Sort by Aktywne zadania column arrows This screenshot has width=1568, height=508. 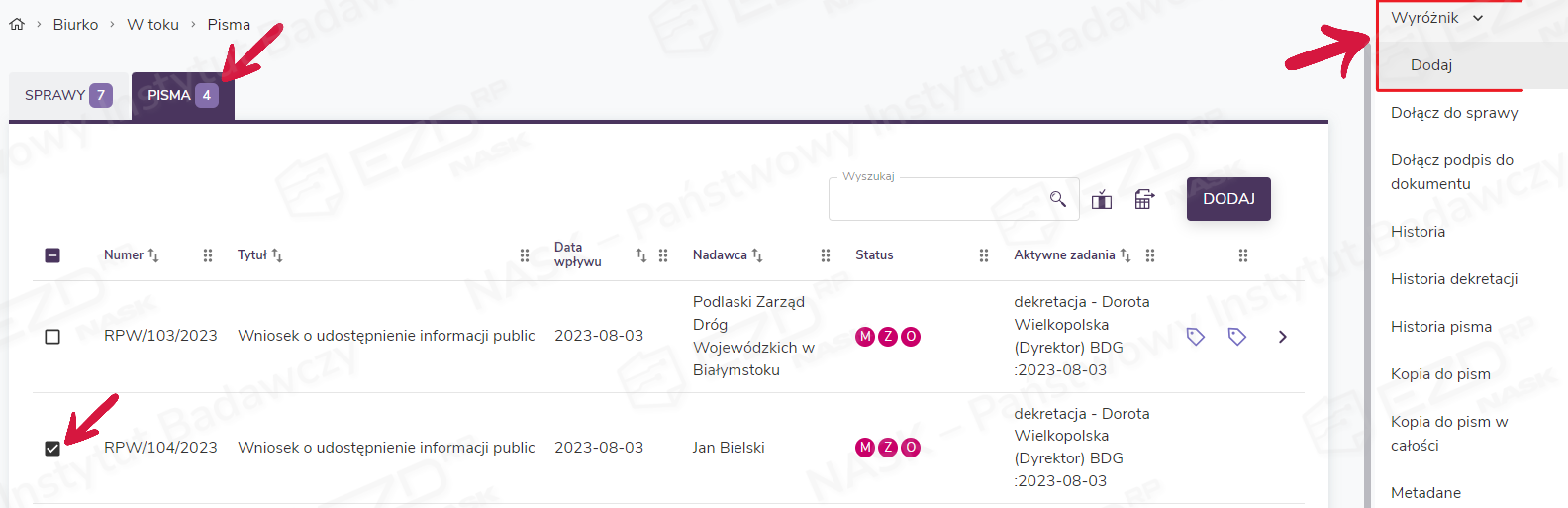[x=1125, y=255]
